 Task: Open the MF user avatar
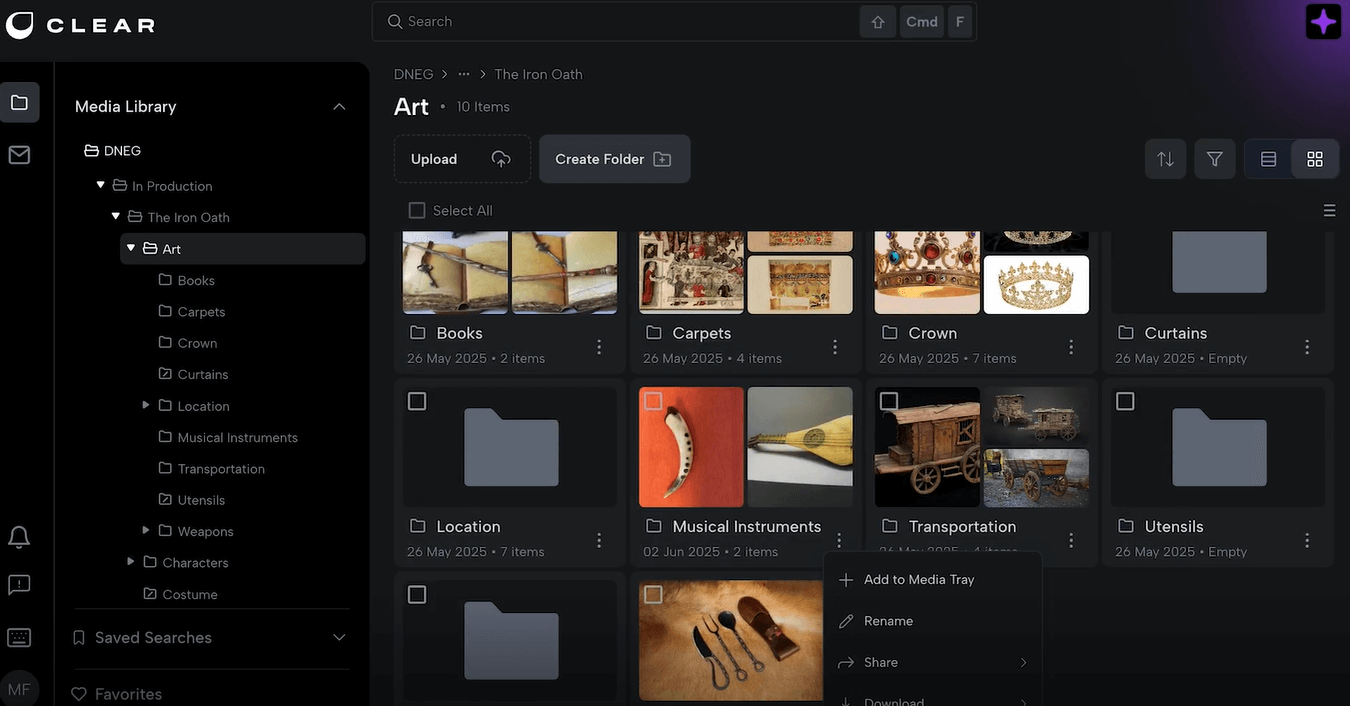tap(18, 689)
